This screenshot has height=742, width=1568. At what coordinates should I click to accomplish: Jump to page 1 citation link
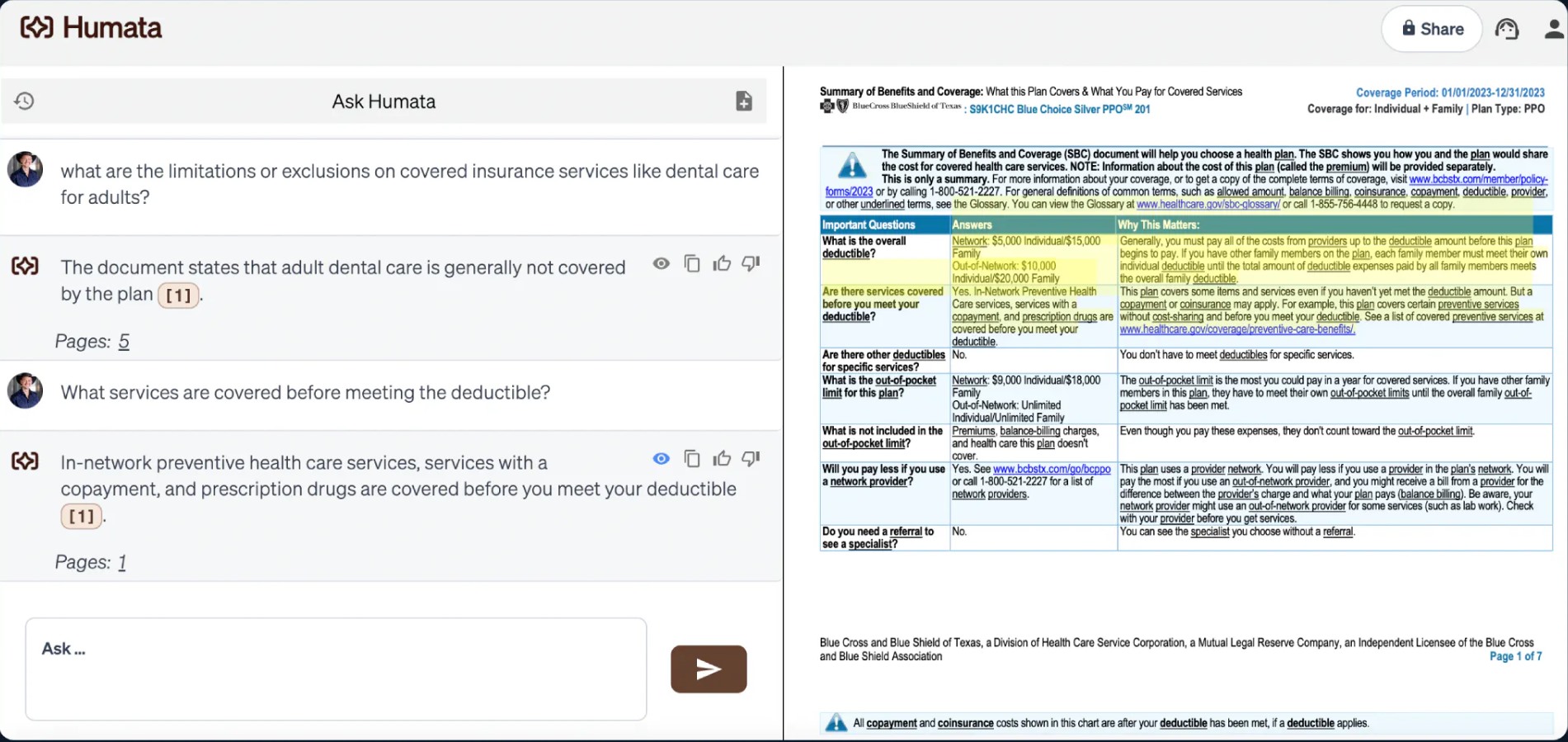[x=122, y=563]
